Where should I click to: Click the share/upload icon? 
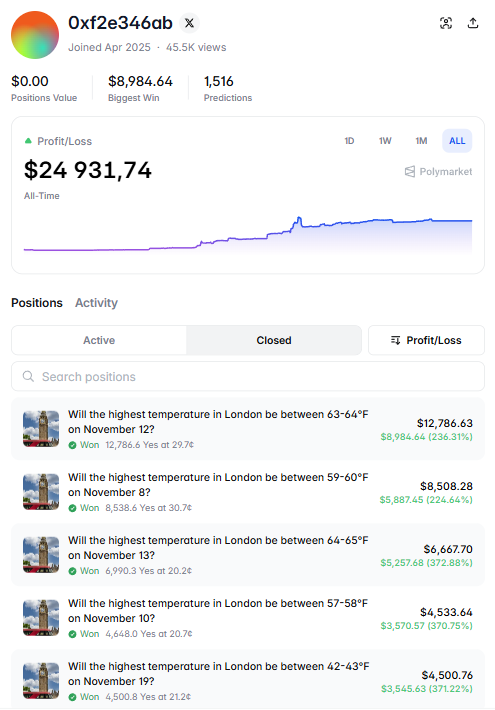473,23
